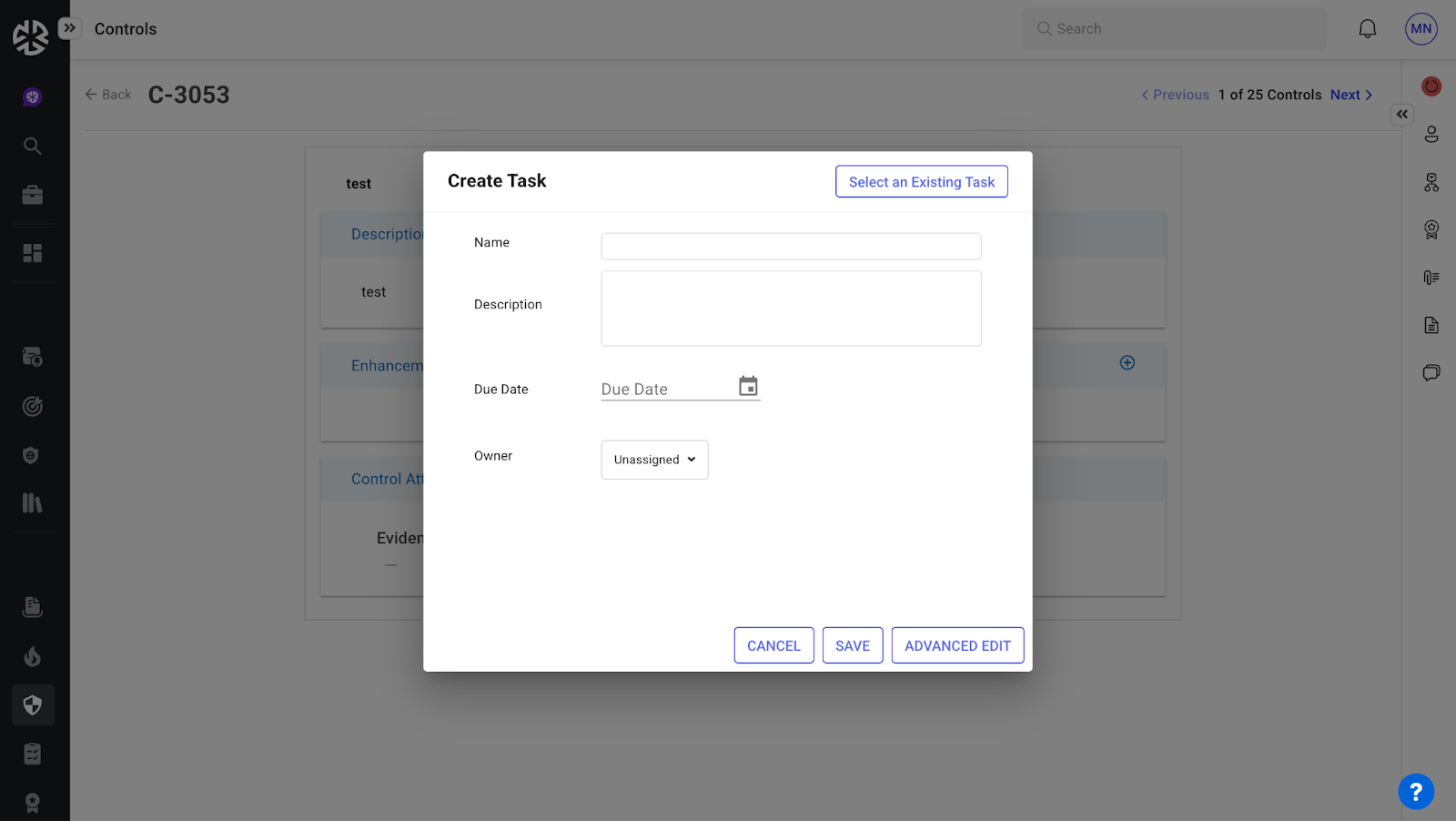Image resolution: width=1456 pixels, height=821 pixels.
Task: Collapse the right side panel
Action: click(1402, 115)
